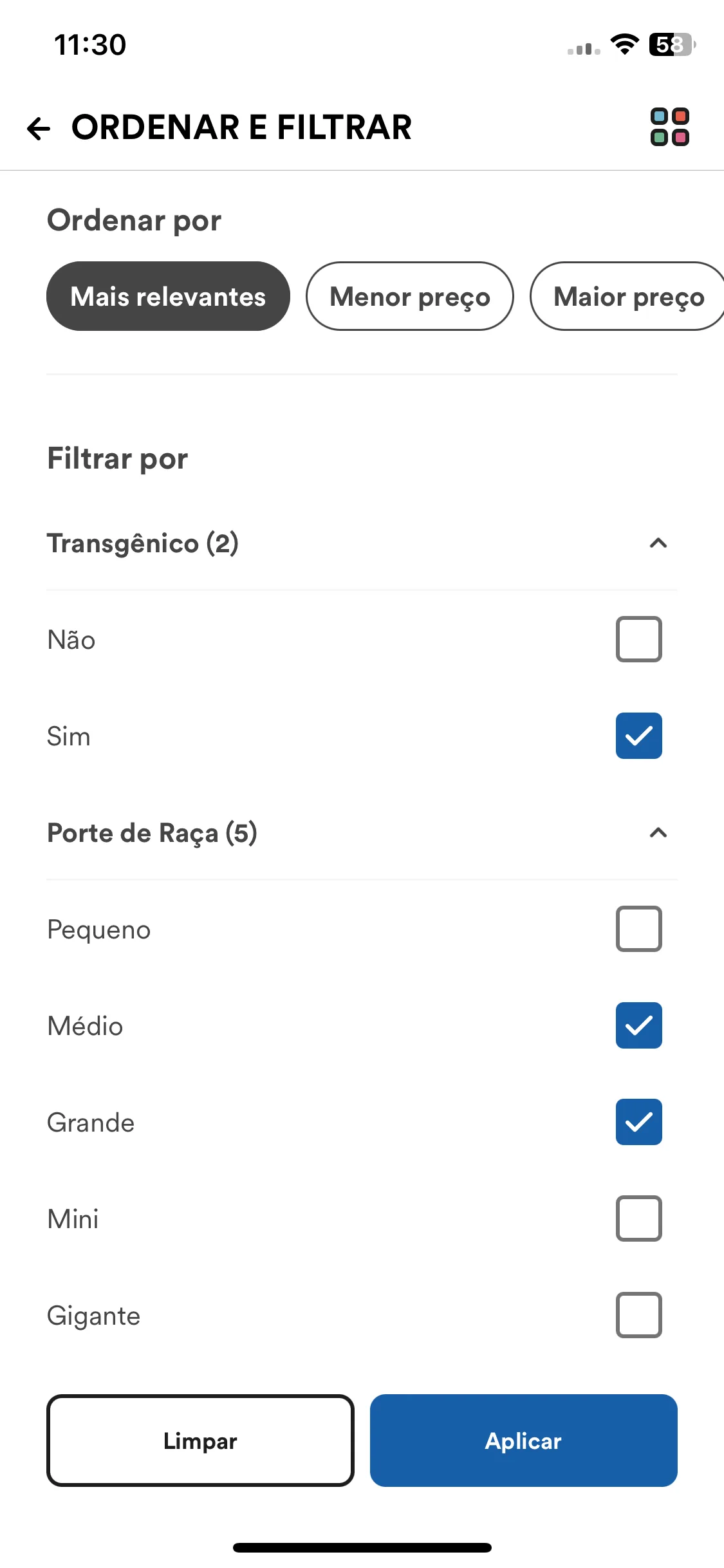Viewport: 724px width, 1568px height.
Task: Tick the Mini size checkbox
Action: point(639,1218)
